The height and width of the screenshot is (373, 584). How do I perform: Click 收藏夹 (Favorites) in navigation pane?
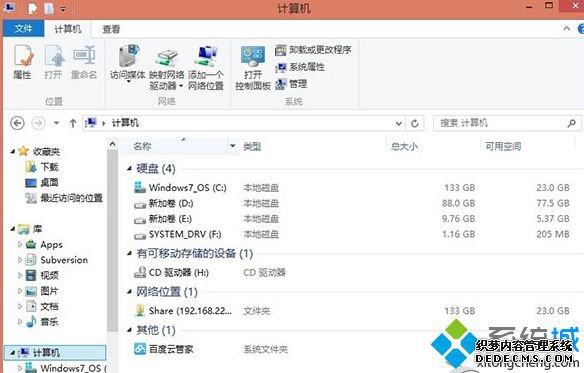point(46,151)
